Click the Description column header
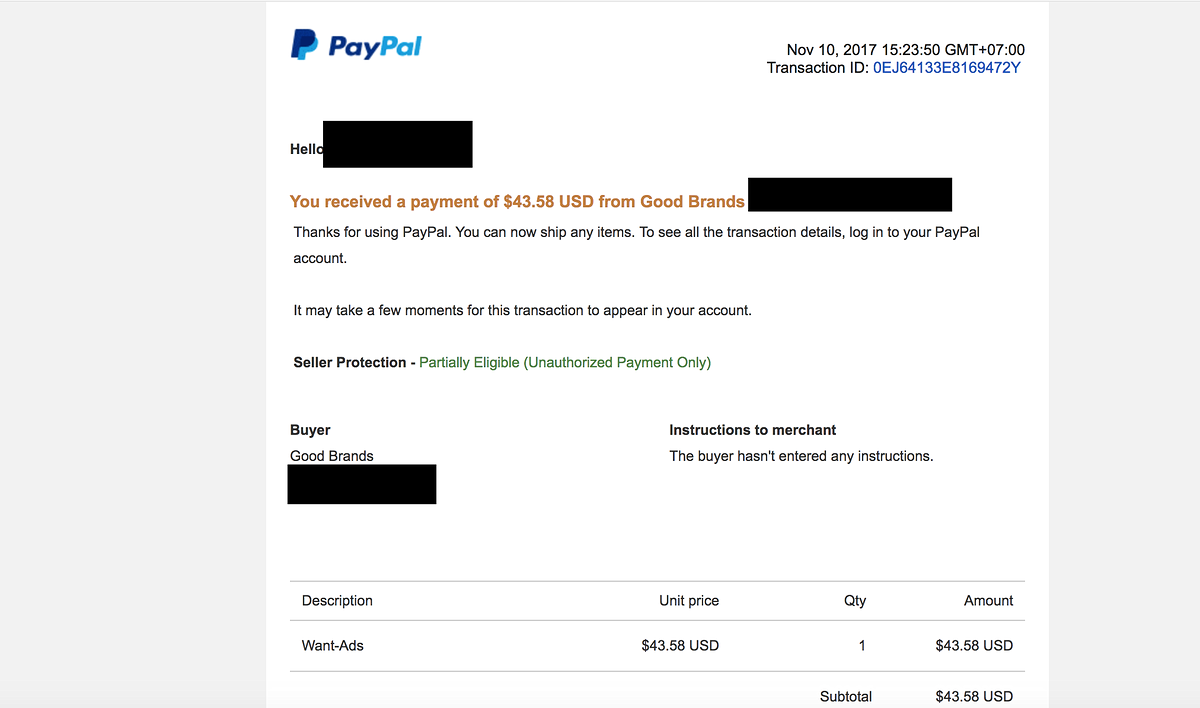Viewport: 1200px width, 708px height. click(337, 601)
